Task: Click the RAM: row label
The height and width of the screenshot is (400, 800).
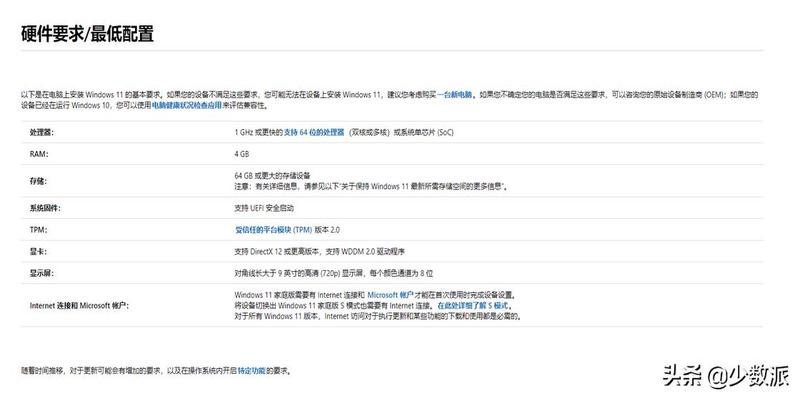Action: coord(39,154)
